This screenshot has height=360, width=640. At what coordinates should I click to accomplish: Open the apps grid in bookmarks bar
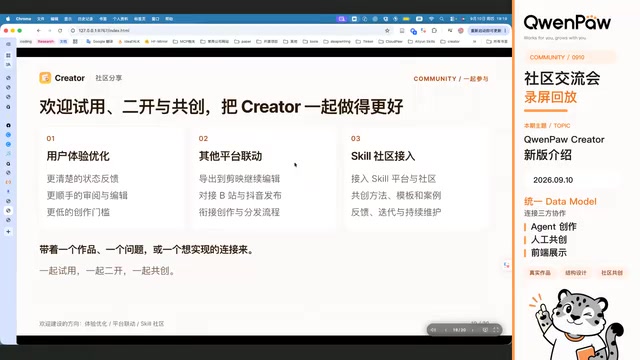click(x=75, y=42)
